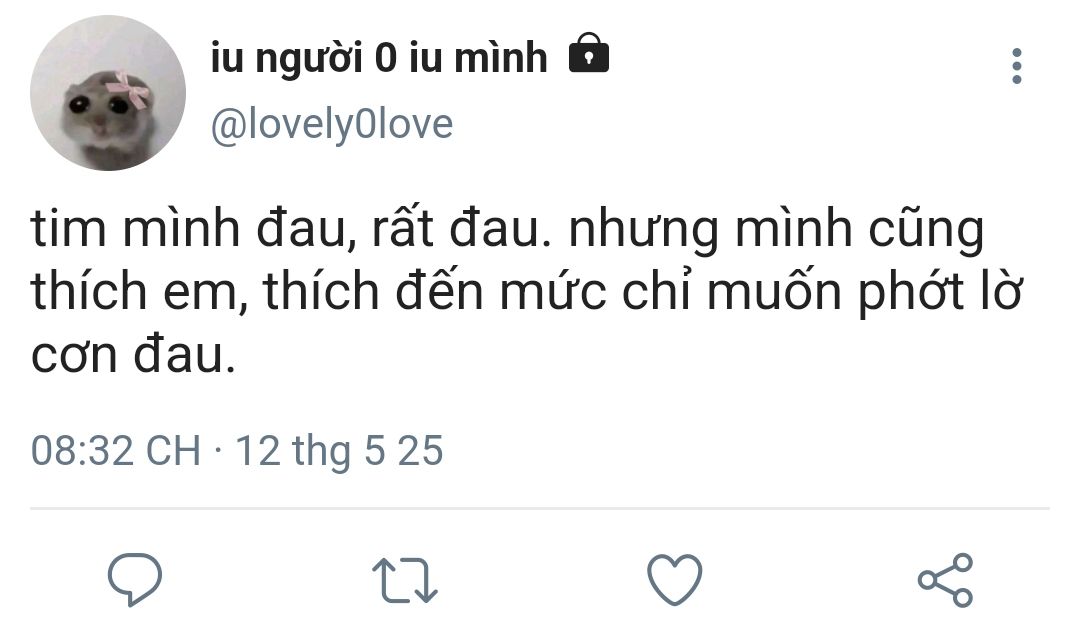Click the date "12 thg 5 25"
Viewport: 1080px width, 636px height.
[x=339, y=451]
